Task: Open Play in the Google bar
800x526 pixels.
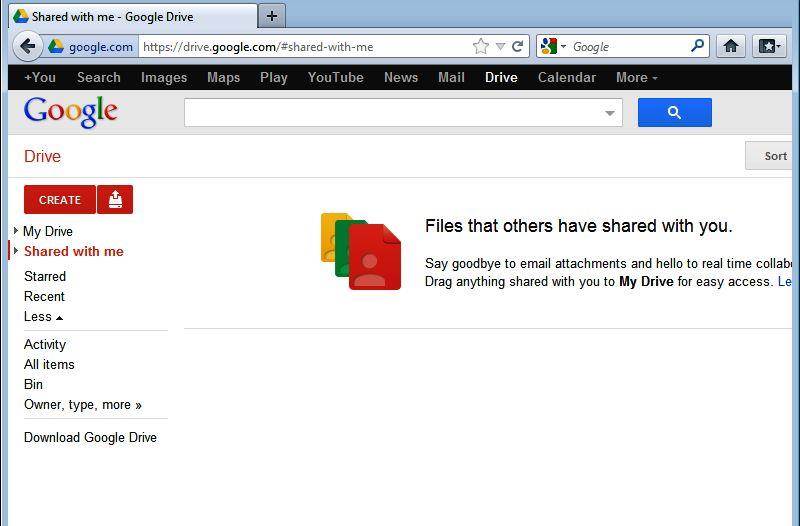Action: (273, 78)
